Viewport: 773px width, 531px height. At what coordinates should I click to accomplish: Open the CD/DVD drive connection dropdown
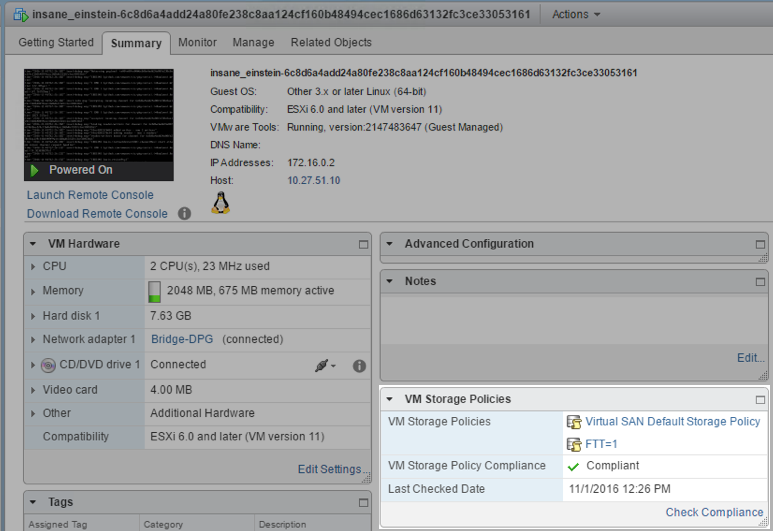tap(325, 366)
